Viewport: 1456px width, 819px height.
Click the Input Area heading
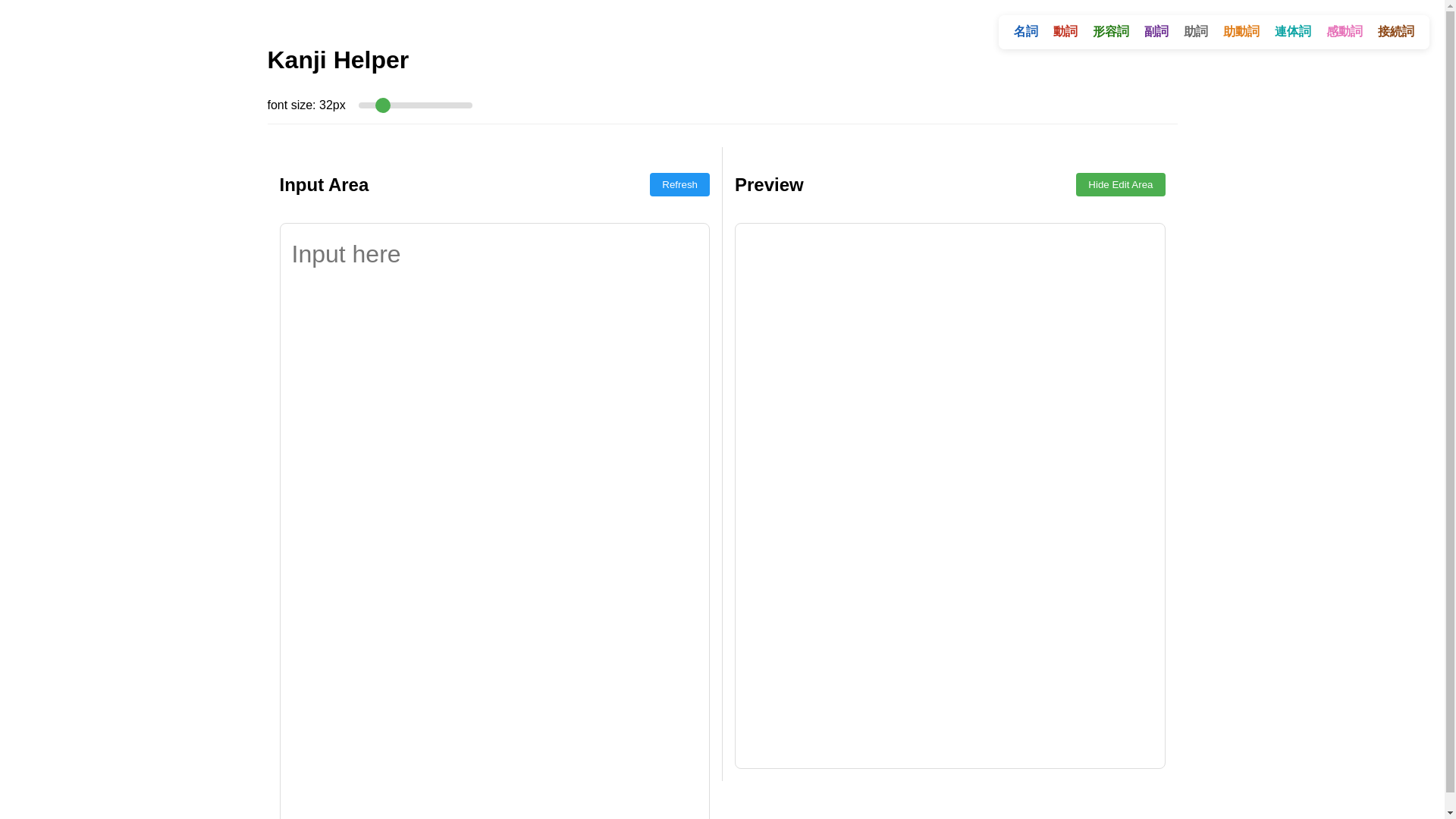coord(324,184)
